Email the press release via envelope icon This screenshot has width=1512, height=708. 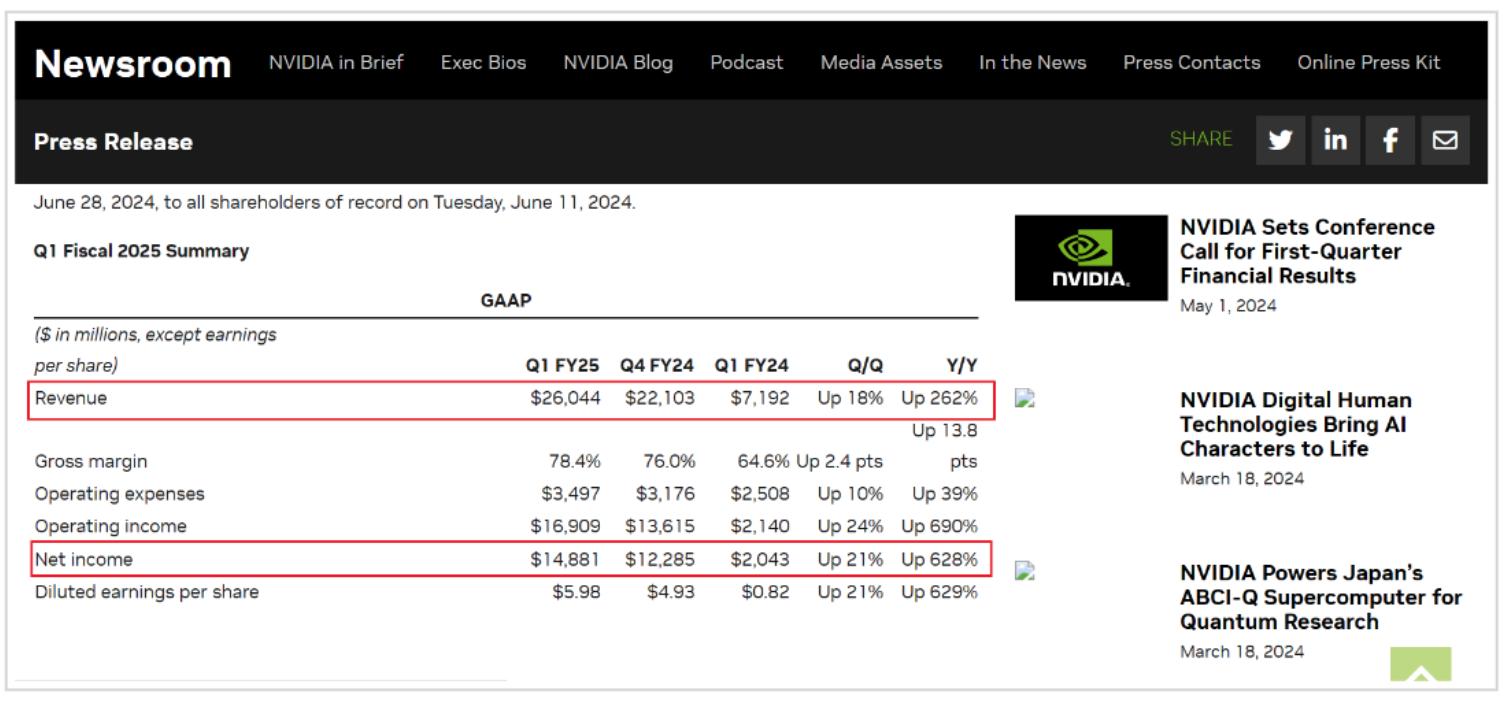[1445, 140]
